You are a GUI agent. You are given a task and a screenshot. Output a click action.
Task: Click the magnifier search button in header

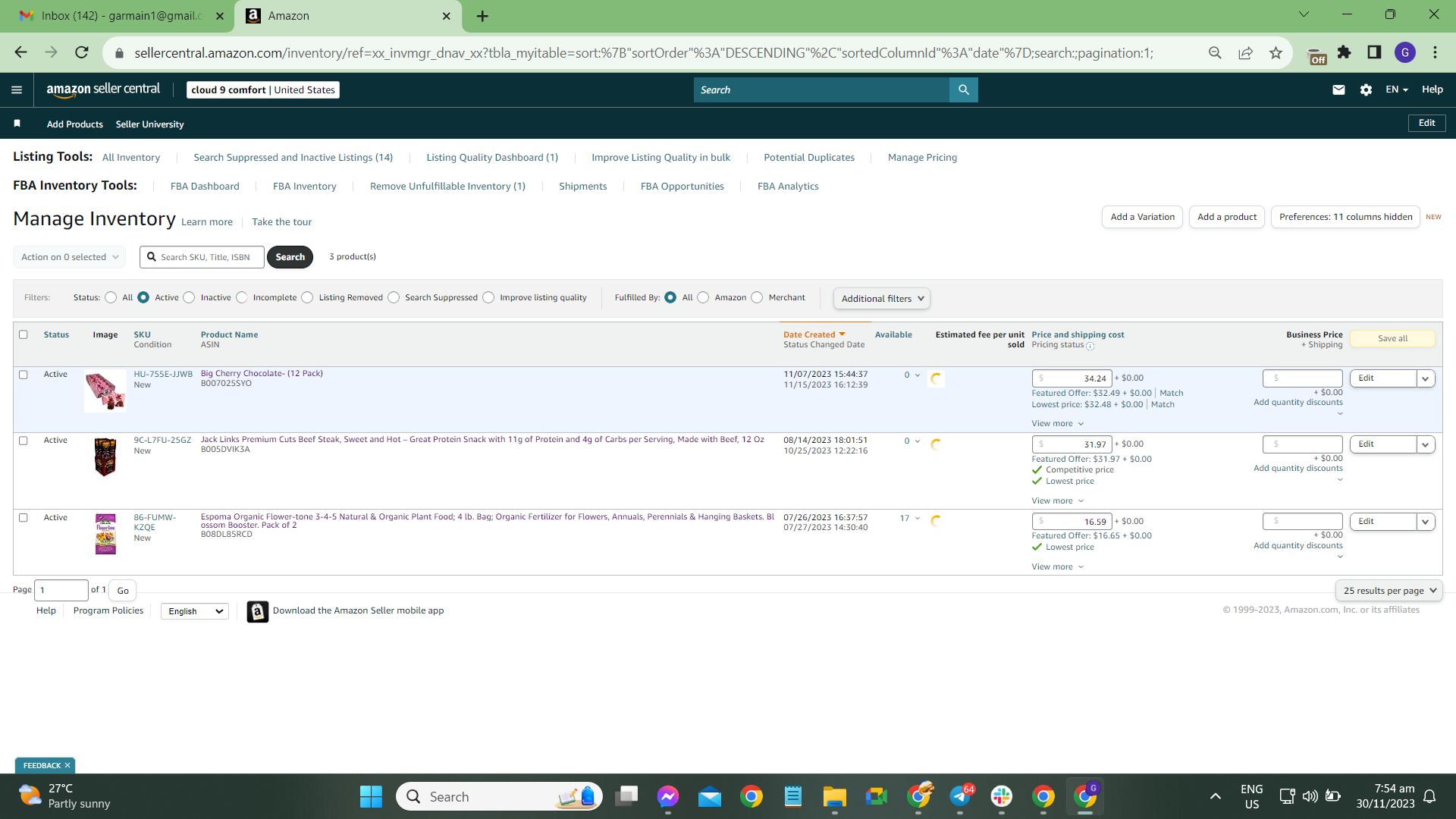click(x=964, y=89)
